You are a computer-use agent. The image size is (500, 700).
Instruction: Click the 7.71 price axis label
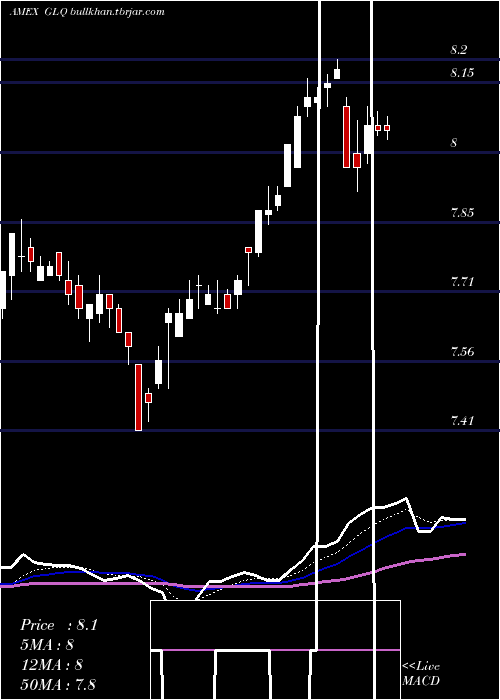pyautogui.click(x=462, y=282)
